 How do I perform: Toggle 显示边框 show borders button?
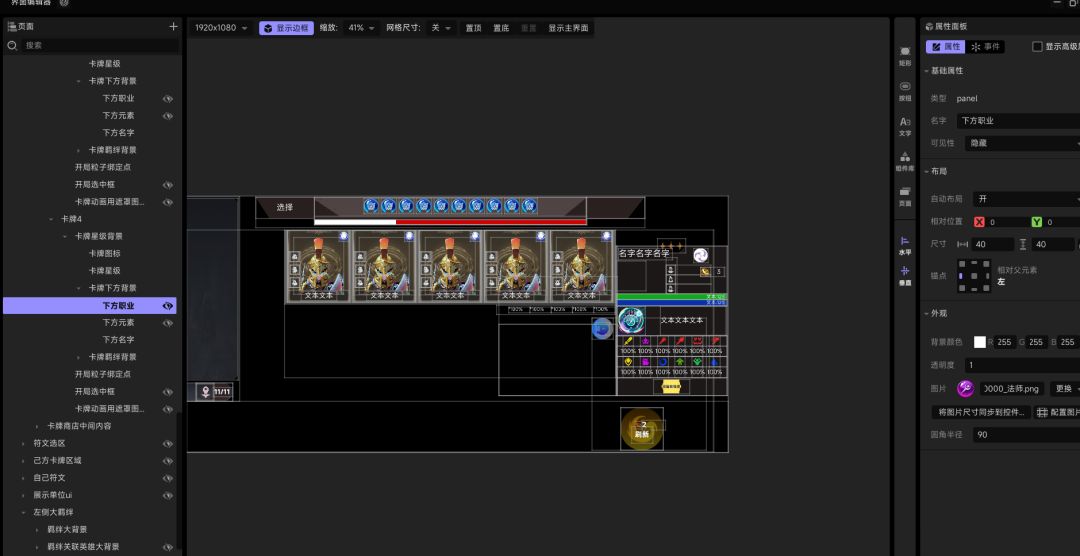pos(287,28)
